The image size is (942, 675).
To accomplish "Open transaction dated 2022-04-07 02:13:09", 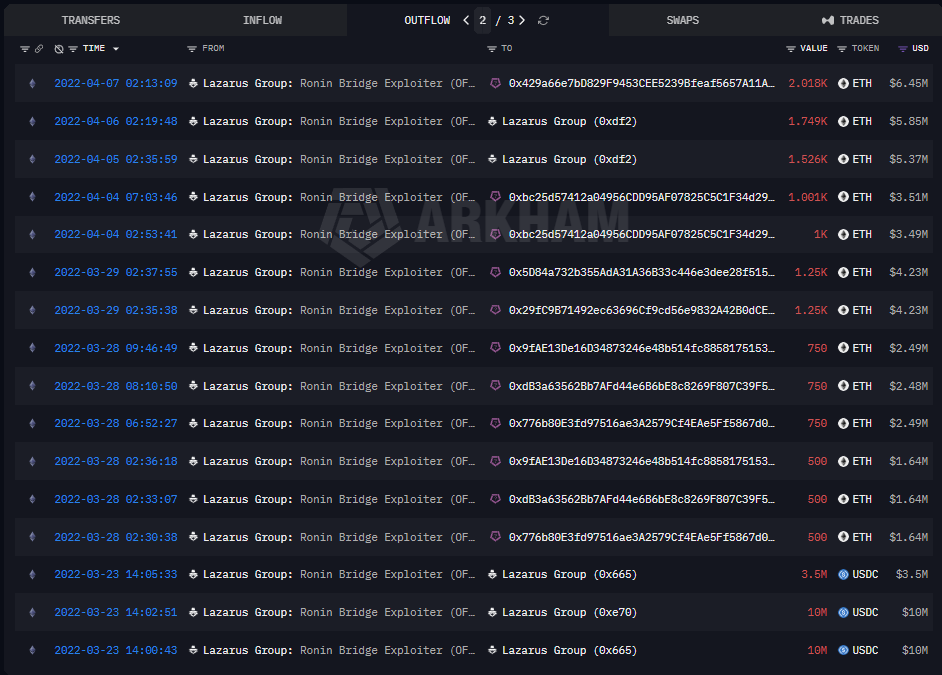I will 116,83.
